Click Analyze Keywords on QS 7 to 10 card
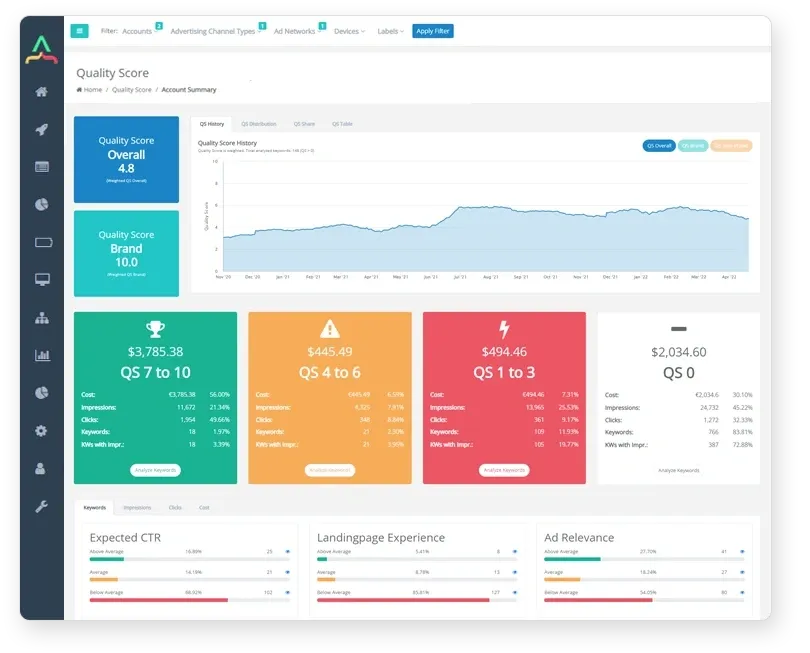The width and height of the screenshot is (810, 653). [x=155, y=470]
